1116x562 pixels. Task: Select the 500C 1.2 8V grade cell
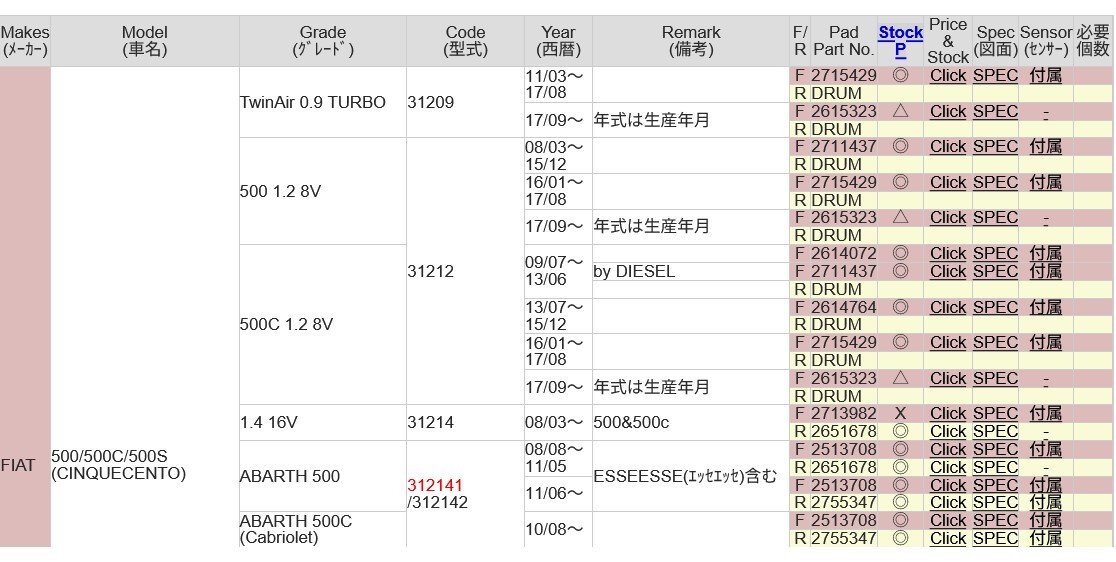pyautogui.click(x=322, y=324)
